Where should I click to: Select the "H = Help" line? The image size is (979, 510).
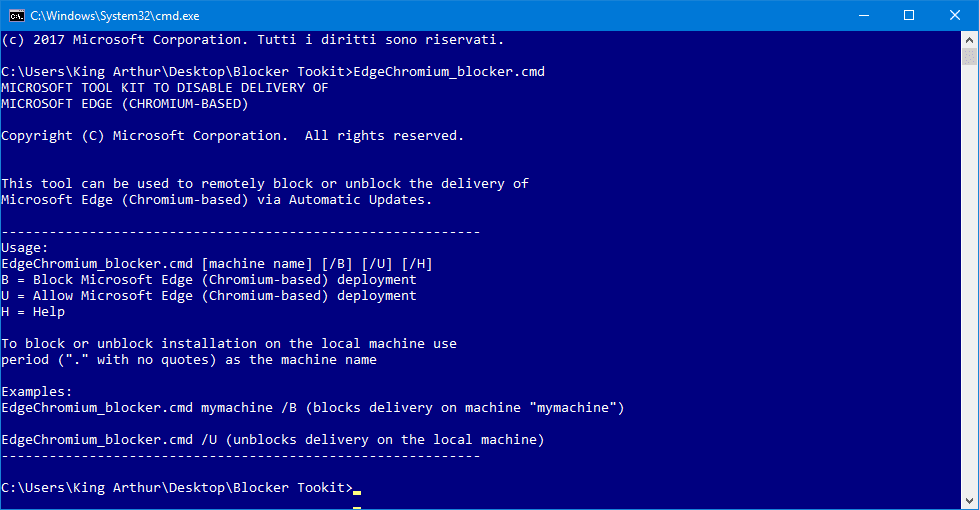coord(33,312)
